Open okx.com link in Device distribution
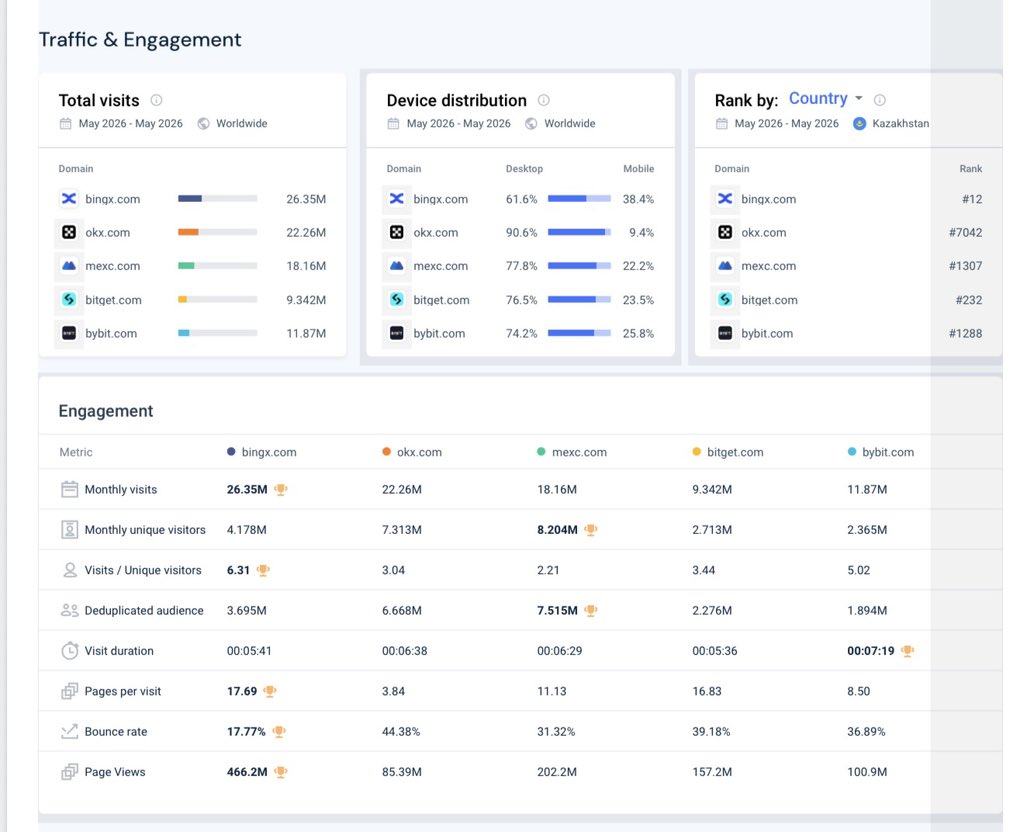This screenshot has height=832, width=1024. [436, 232]
